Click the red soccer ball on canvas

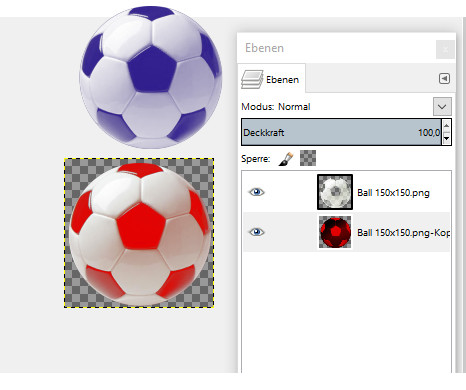click(x=140, y=234)
